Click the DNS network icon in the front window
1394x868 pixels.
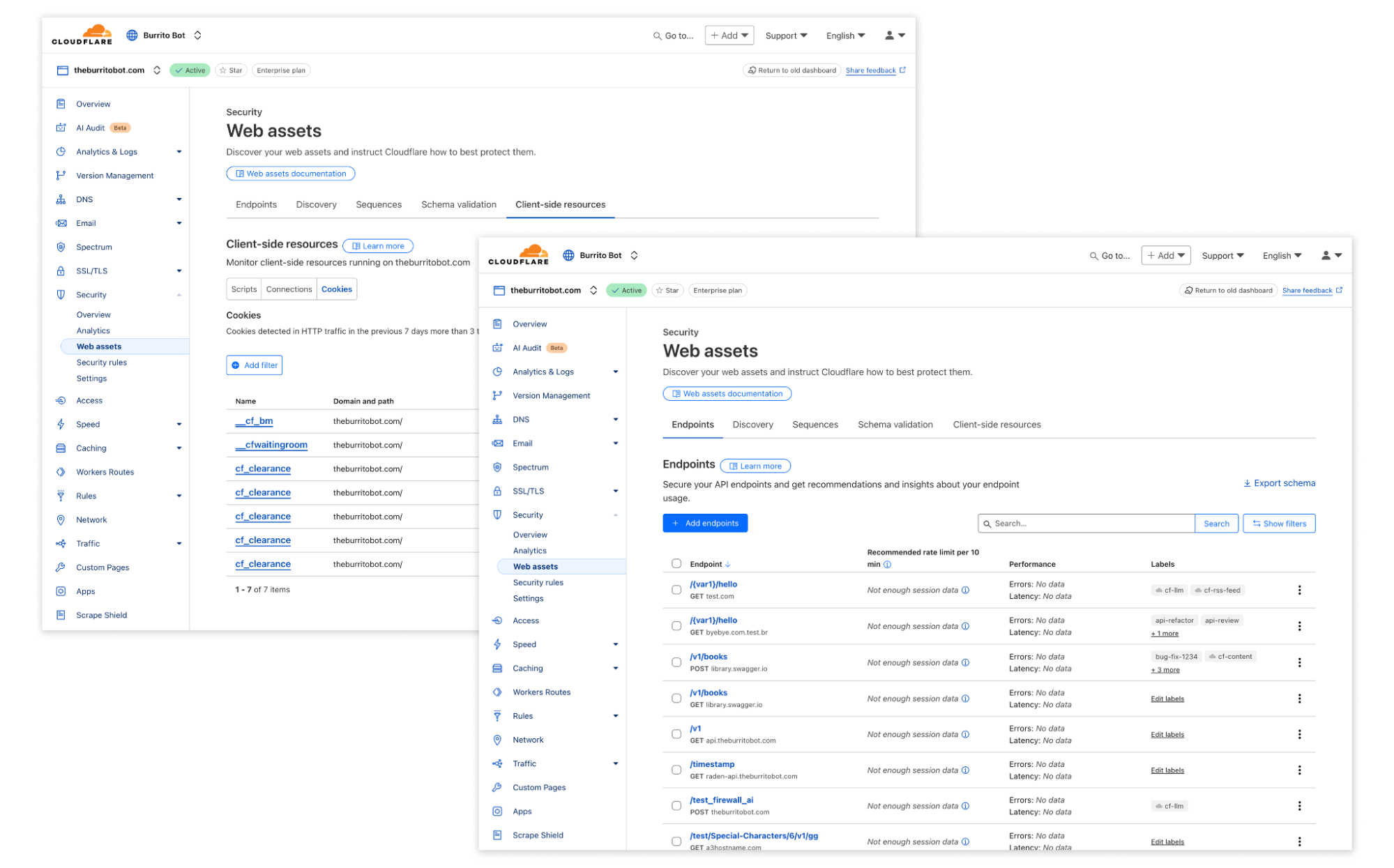[x=497, y=420]
